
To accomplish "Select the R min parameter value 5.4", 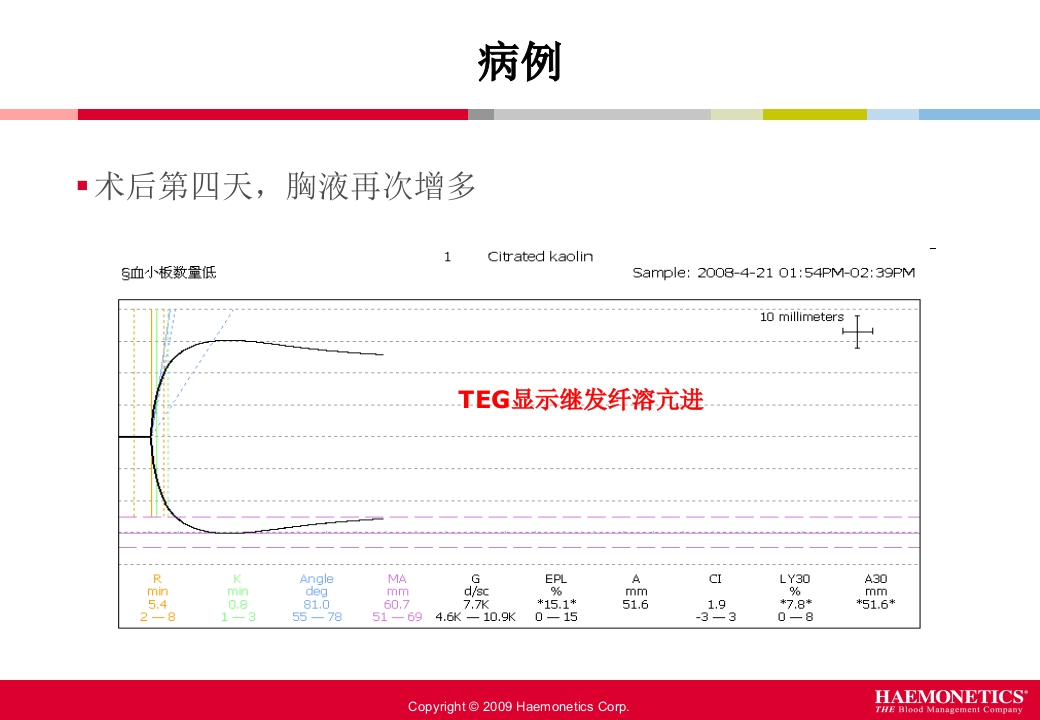I will (x=155, y=603).
